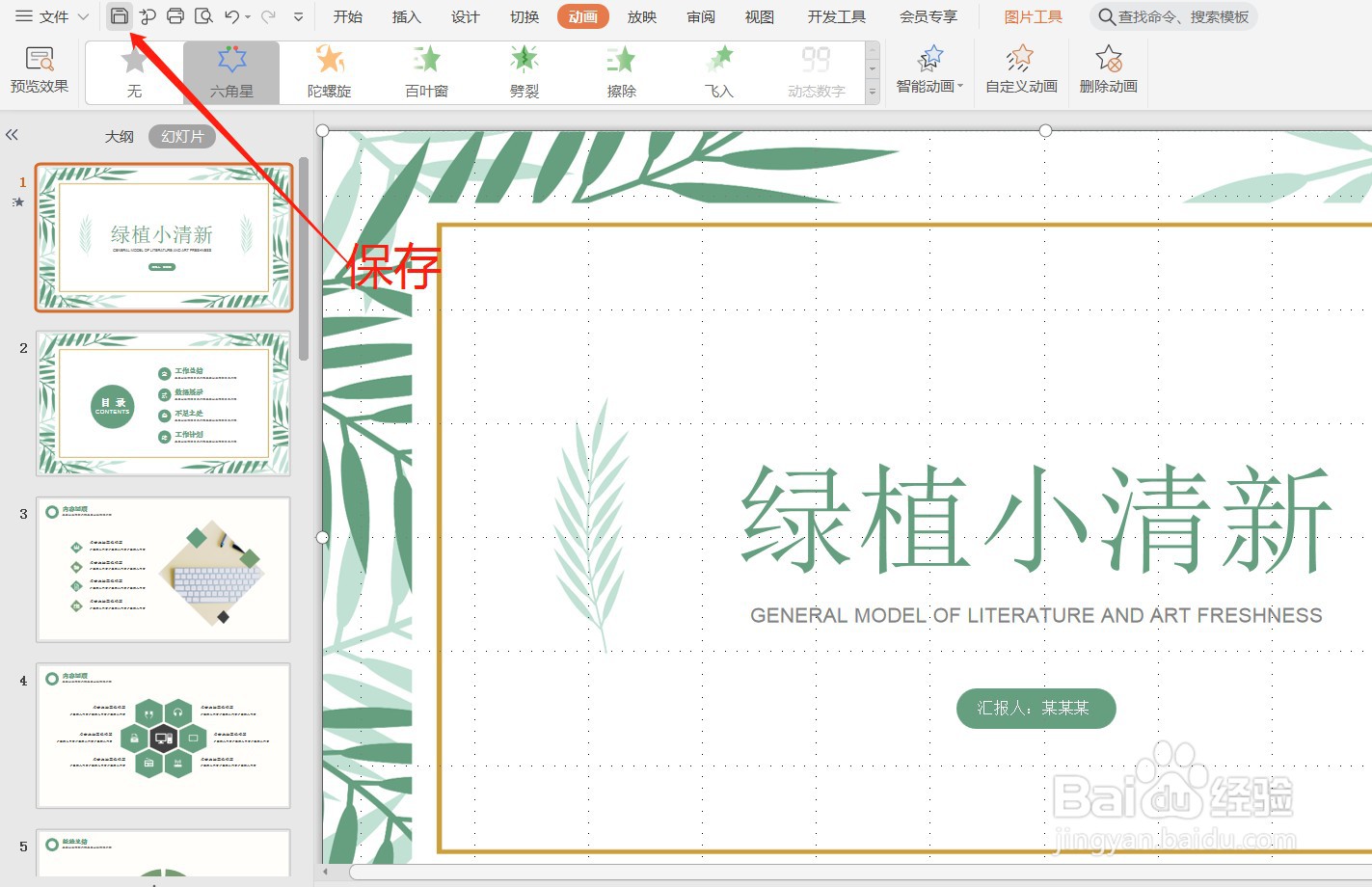Click the Print icon

[x=175, y=15]
